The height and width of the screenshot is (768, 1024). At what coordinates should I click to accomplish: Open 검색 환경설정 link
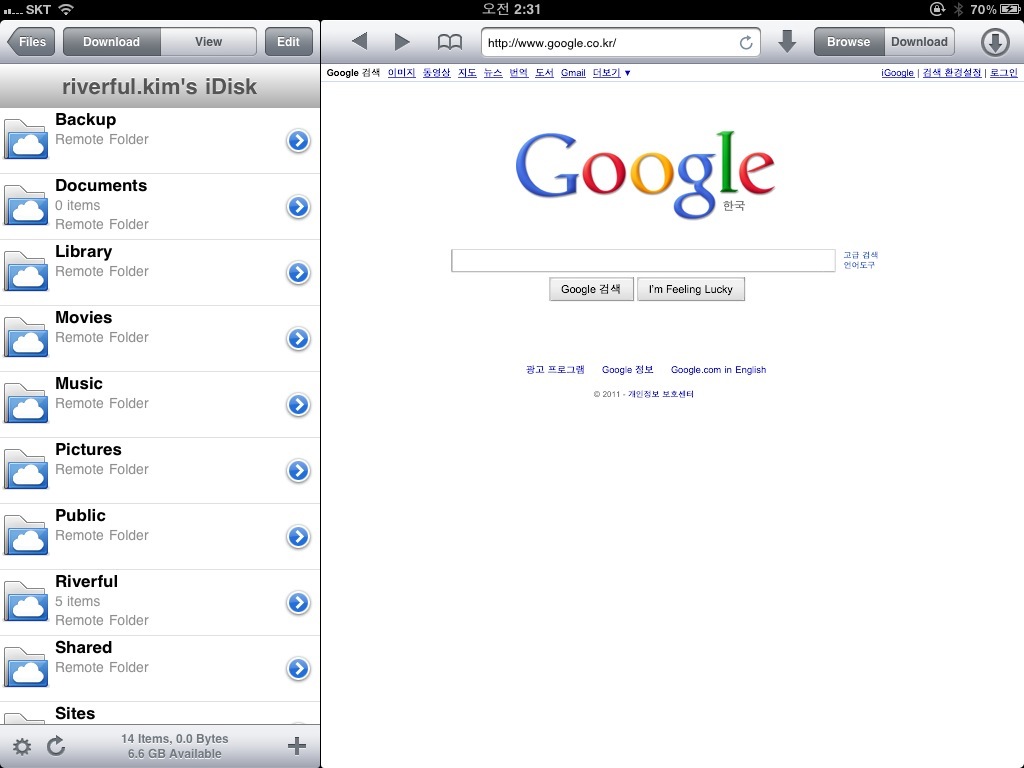tap(952, 72)
